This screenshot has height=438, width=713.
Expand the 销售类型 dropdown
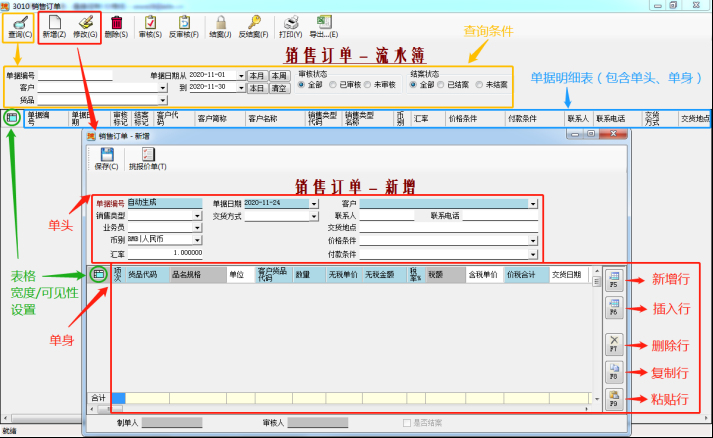coord(198,215)
